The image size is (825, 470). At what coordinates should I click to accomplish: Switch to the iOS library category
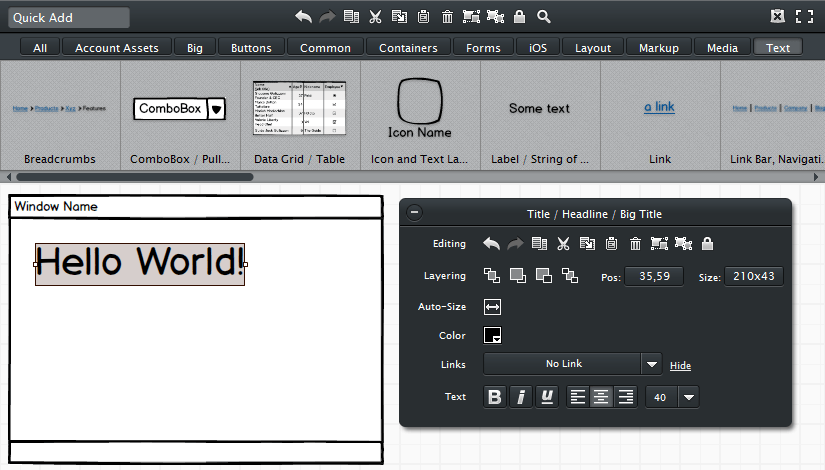(538, 48)
